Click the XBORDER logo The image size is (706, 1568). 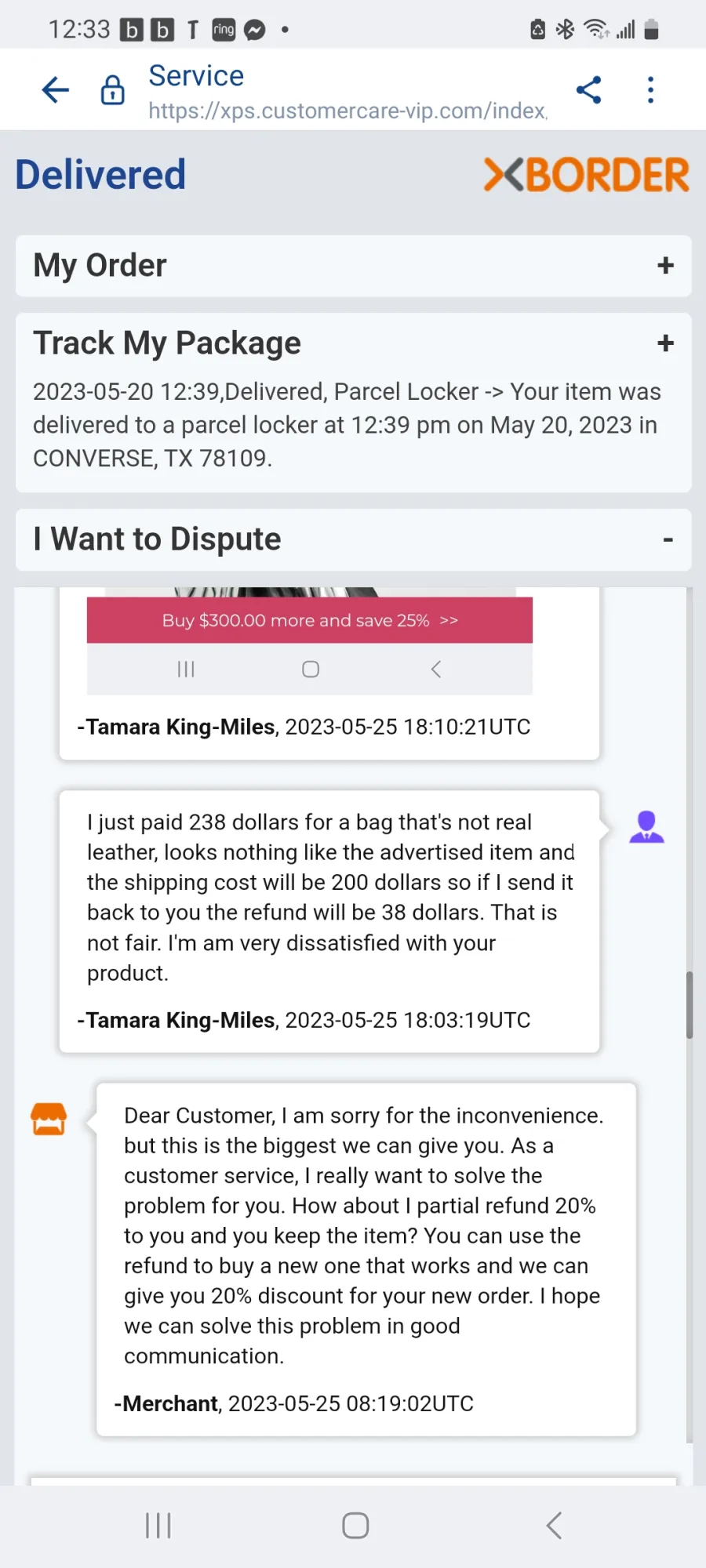pos(587,175)
